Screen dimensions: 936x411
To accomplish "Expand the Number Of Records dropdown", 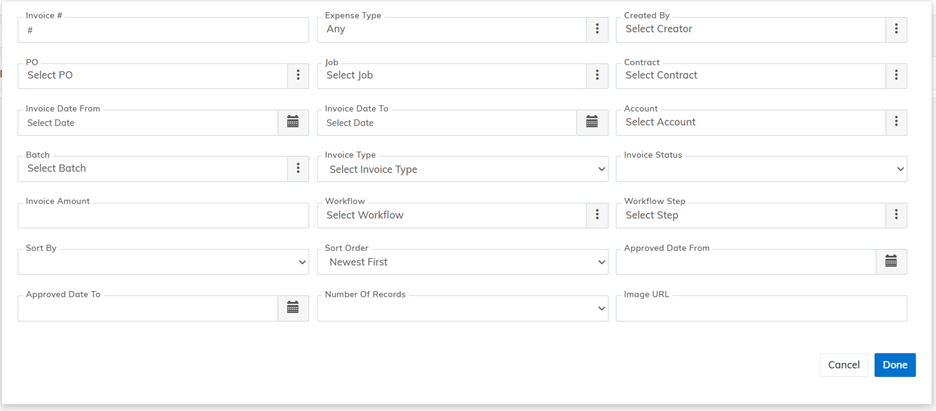I will [x=463, y=308].
